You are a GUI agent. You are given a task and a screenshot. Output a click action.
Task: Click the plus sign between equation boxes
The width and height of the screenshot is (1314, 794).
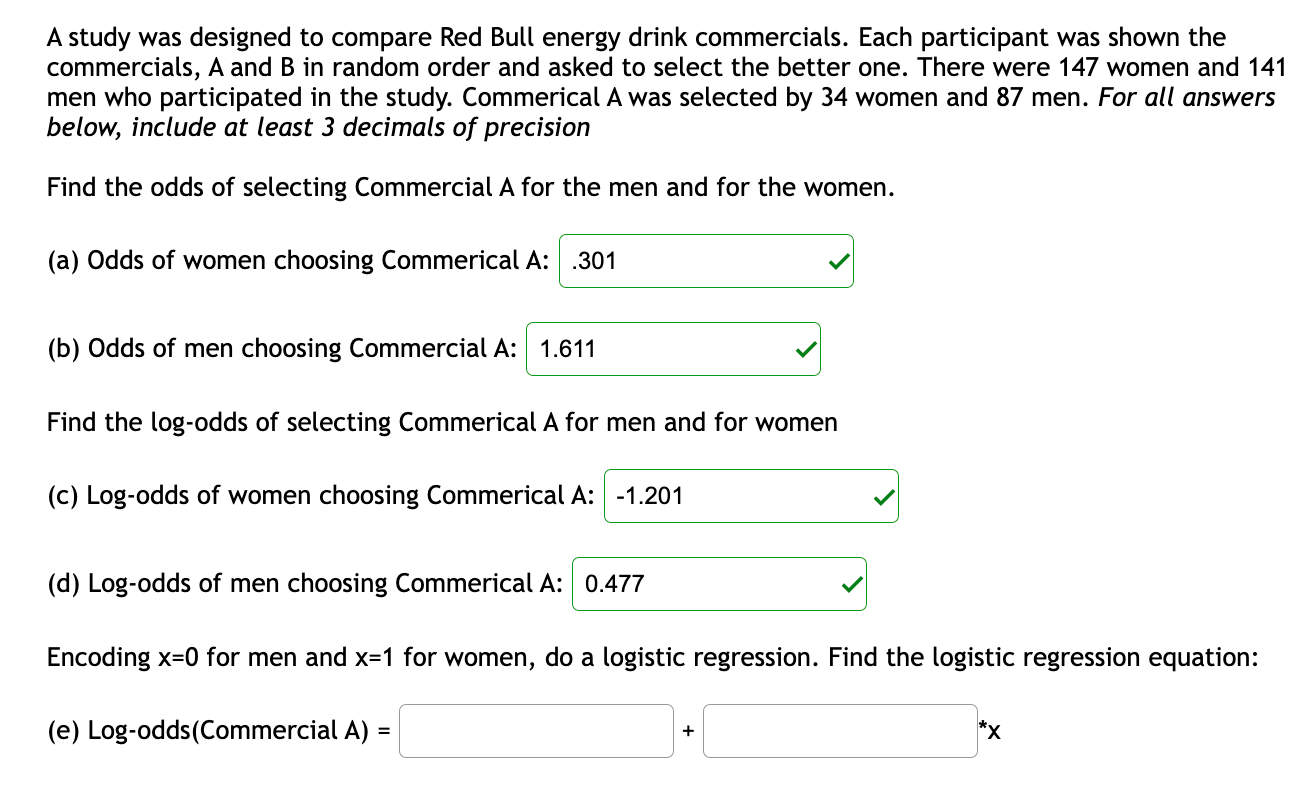click(x=690, y=731)
